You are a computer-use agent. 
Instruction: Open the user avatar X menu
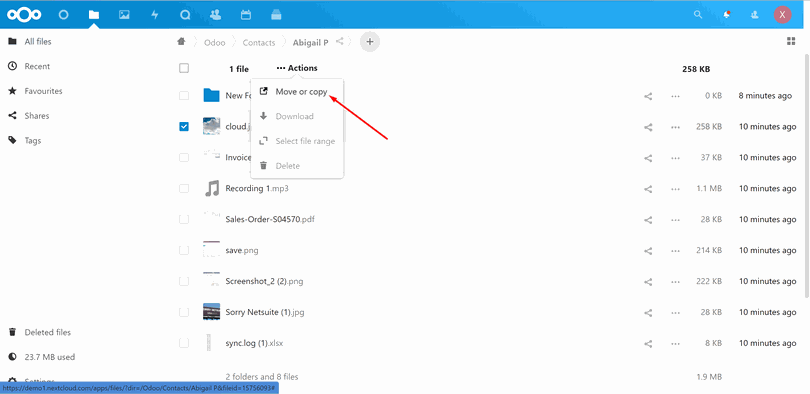(x=783, y=14)
